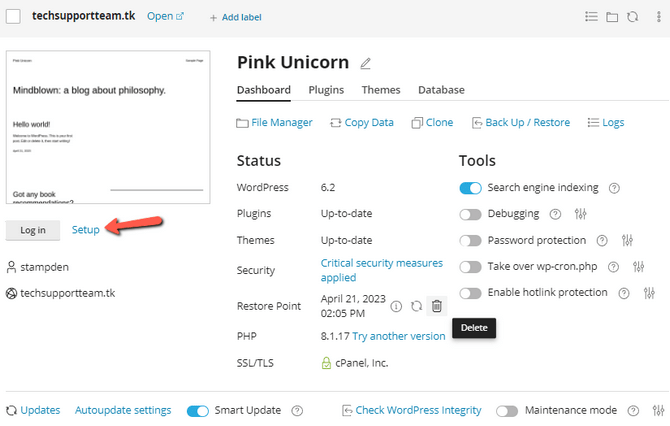Switch to the Plugins tab

pyautogui.click(x=325, y=90)
